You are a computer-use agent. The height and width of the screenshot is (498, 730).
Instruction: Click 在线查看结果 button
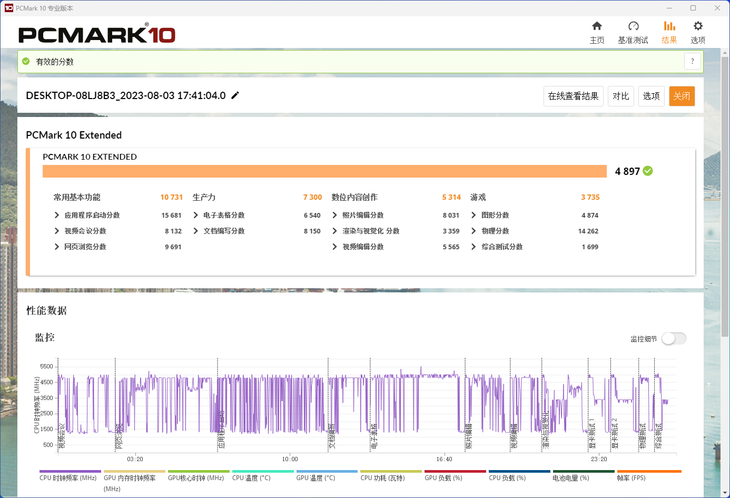[573, 96]
